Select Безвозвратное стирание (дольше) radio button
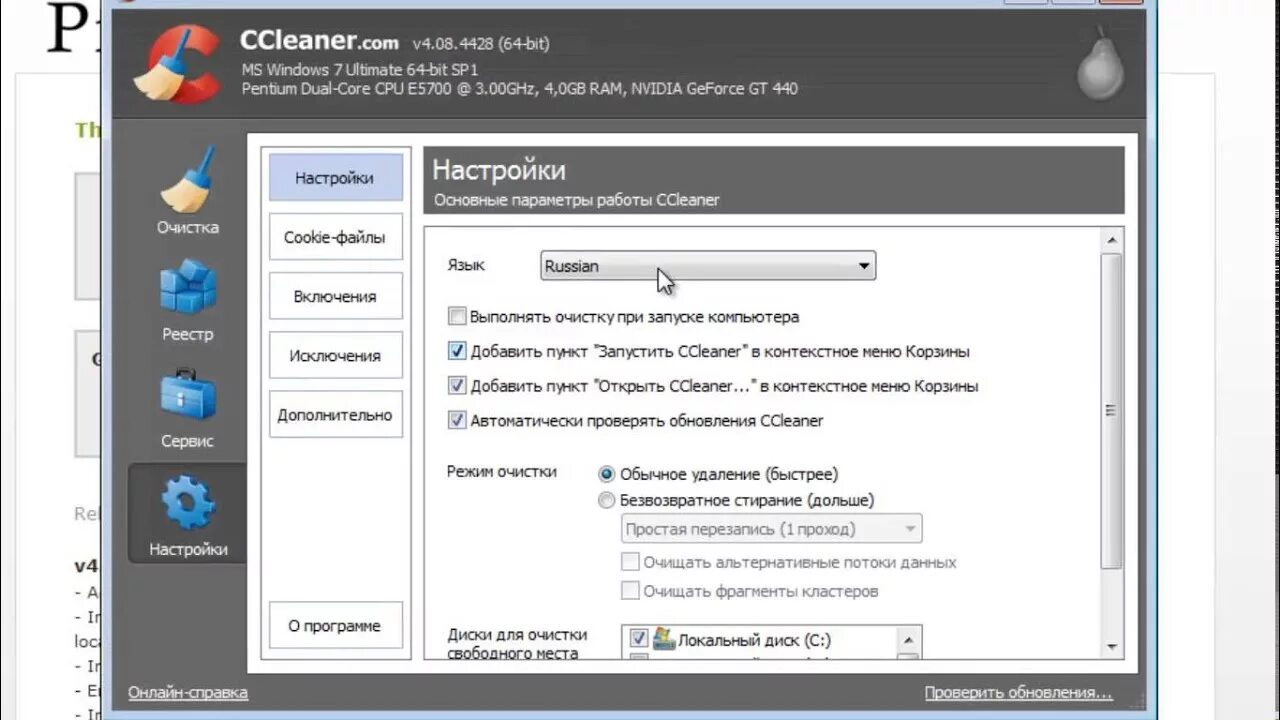Image resolution: width=1280 pixels, height=720 pixels. coord(607,500)
